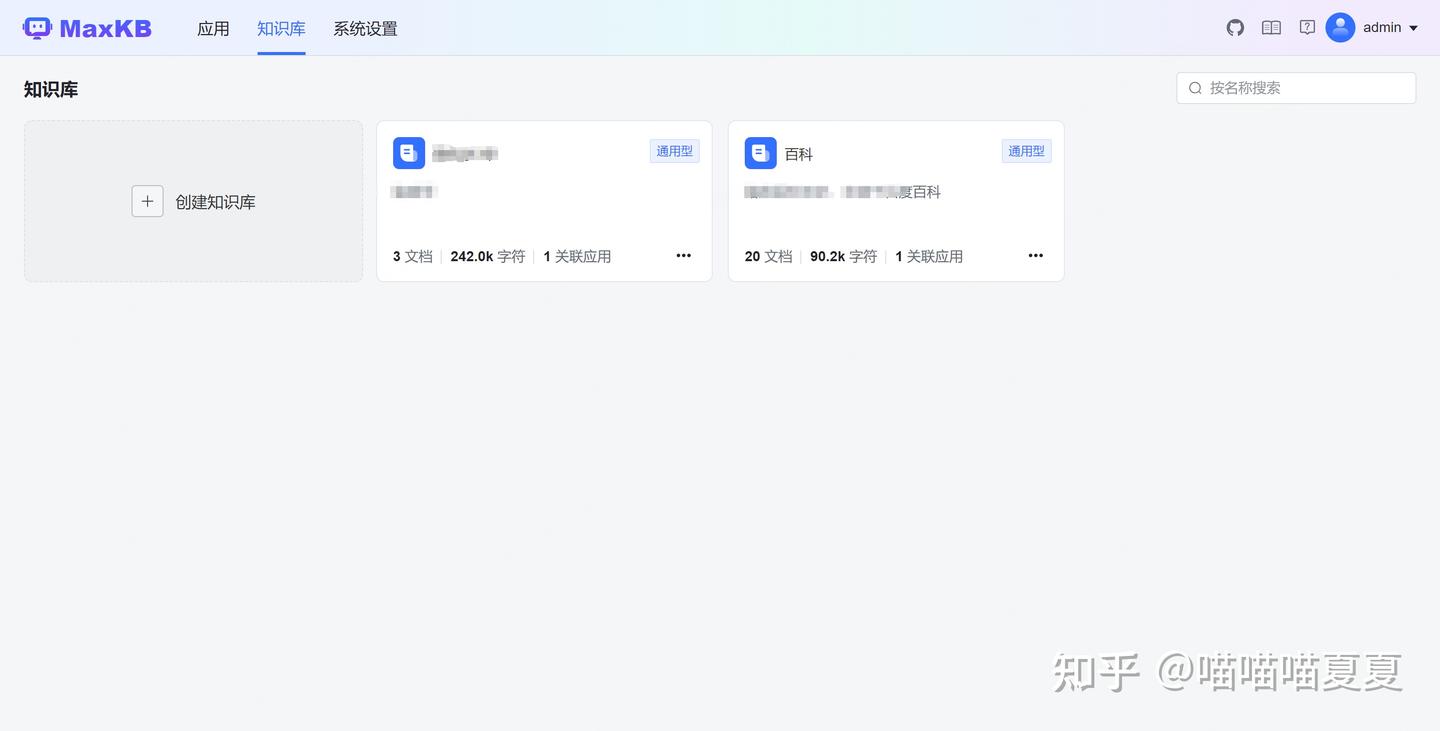Open the 系统设置 menu item

click(365, 29)
